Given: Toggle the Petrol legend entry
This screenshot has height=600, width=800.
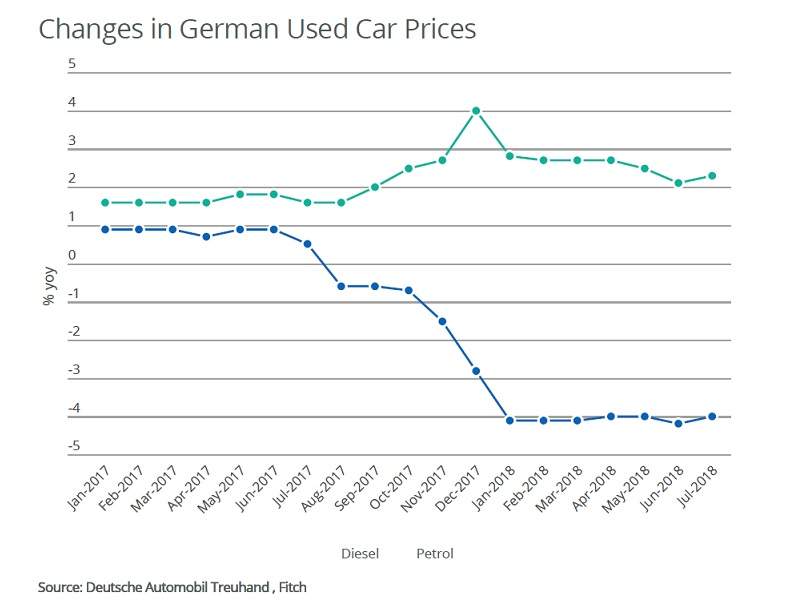Looking at the screenshot, I should click(435, 553).
